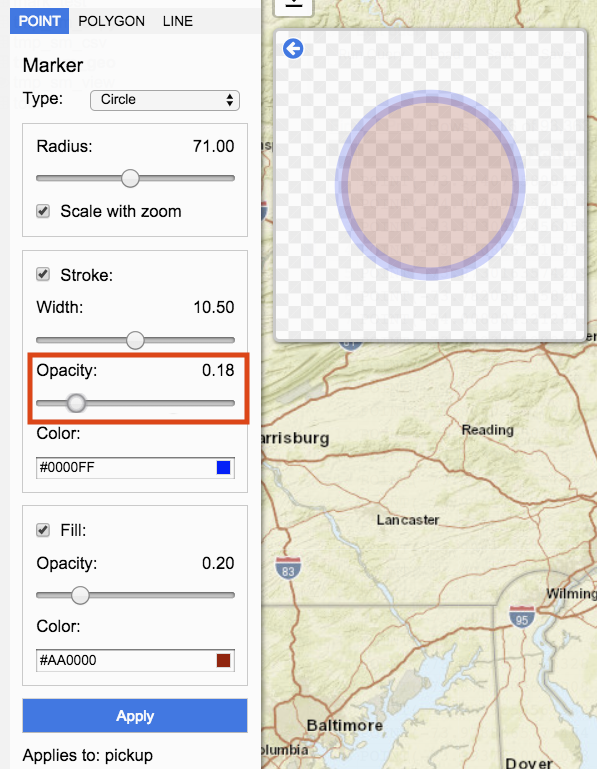
Task: Click the Radius slider handle
Action: (130, 178)
